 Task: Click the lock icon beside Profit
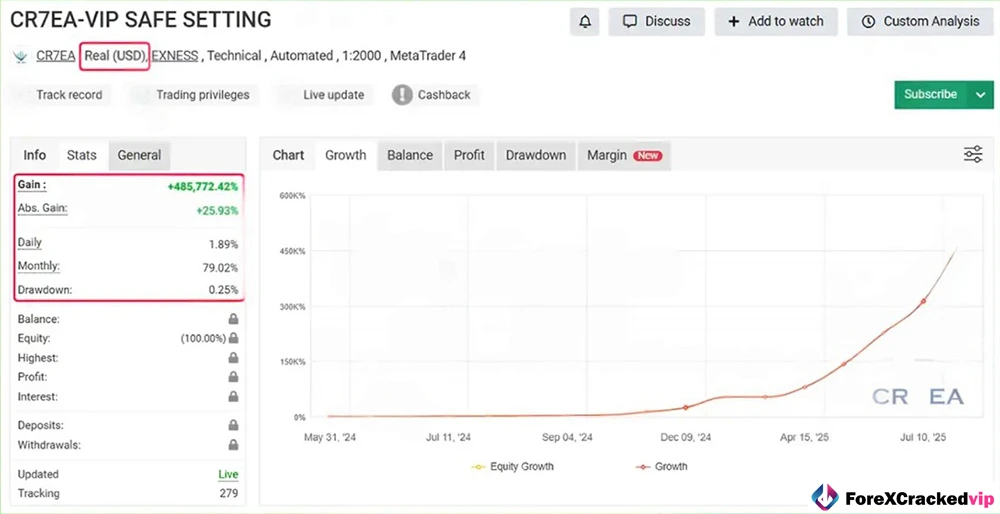[233, 377]
